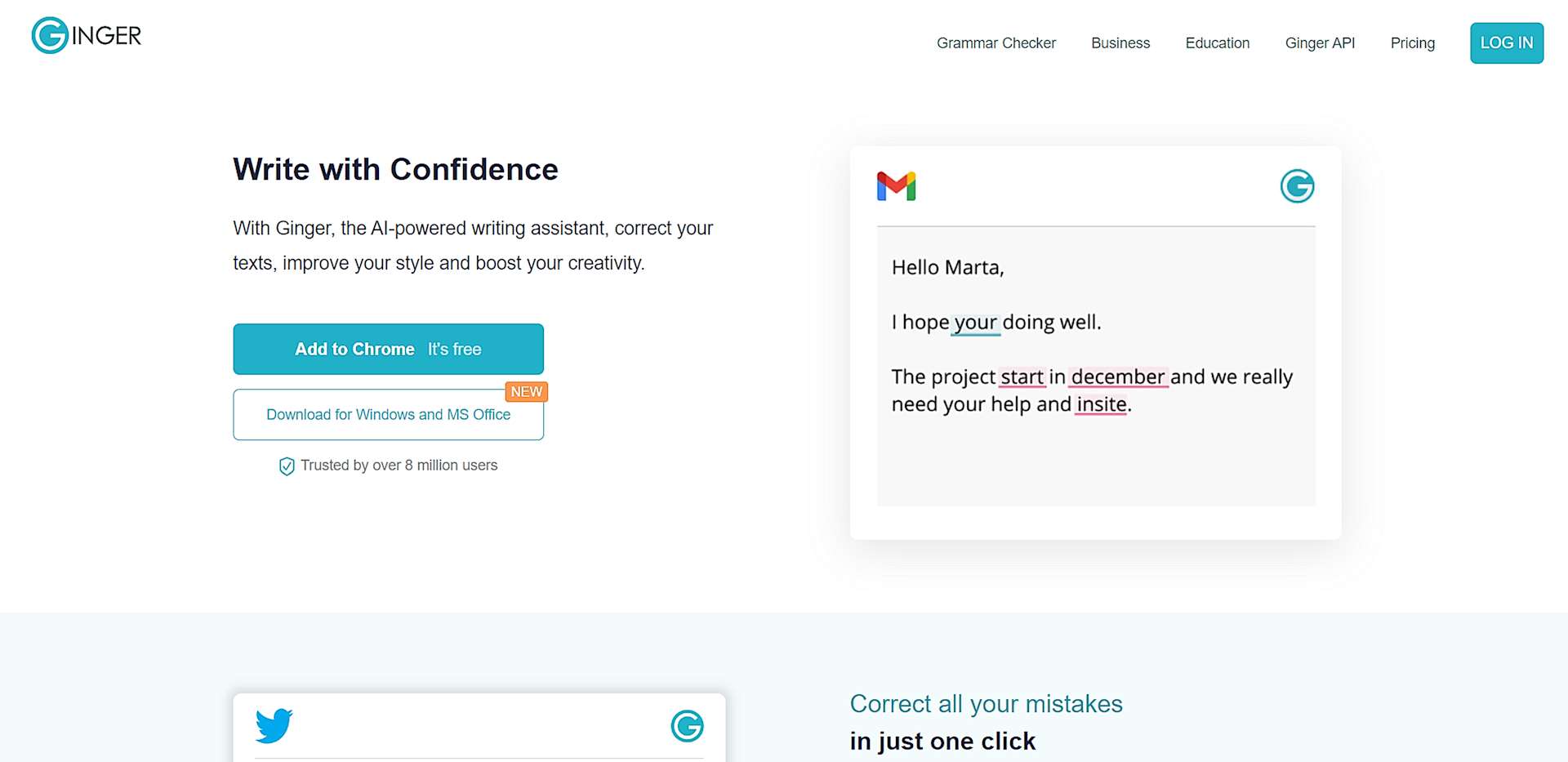
Task: Open the Ginger API link
Action: pos(1320,43)
